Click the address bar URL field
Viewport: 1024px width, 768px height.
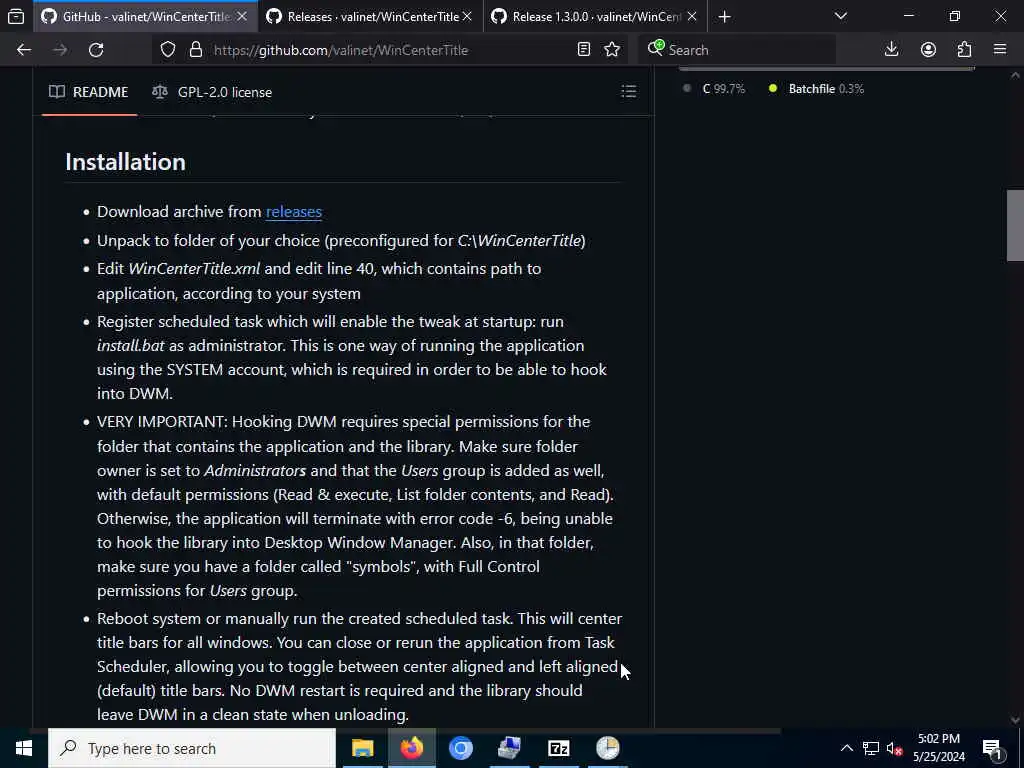tap(391, 50)
